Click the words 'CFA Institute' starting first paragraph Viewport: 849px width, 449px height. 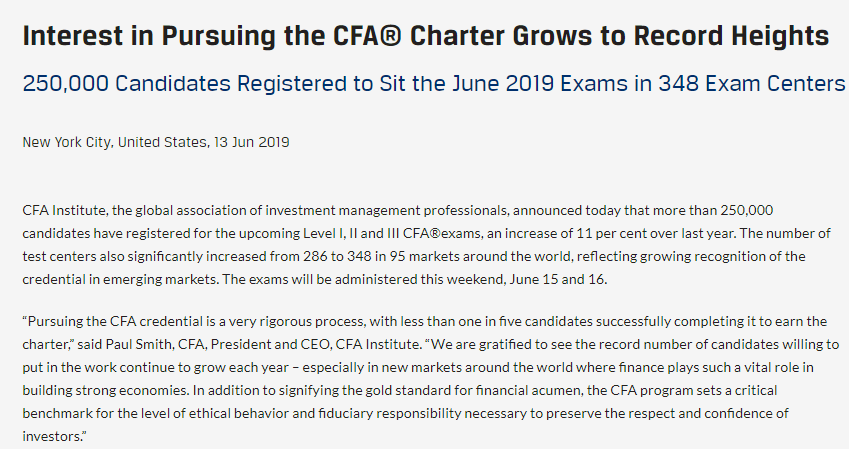point(60,212)
